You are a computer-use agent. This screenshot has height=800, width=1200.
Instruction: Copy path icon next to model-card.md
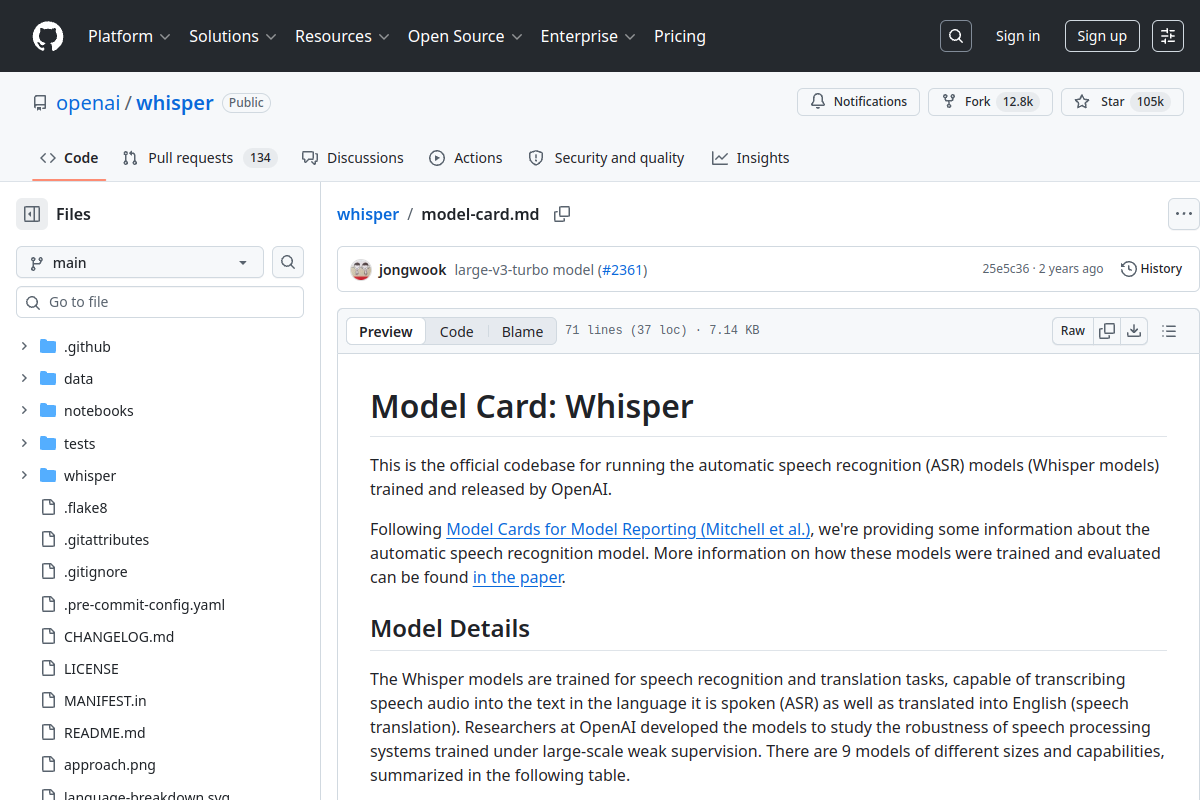click(x=562, y=214)
